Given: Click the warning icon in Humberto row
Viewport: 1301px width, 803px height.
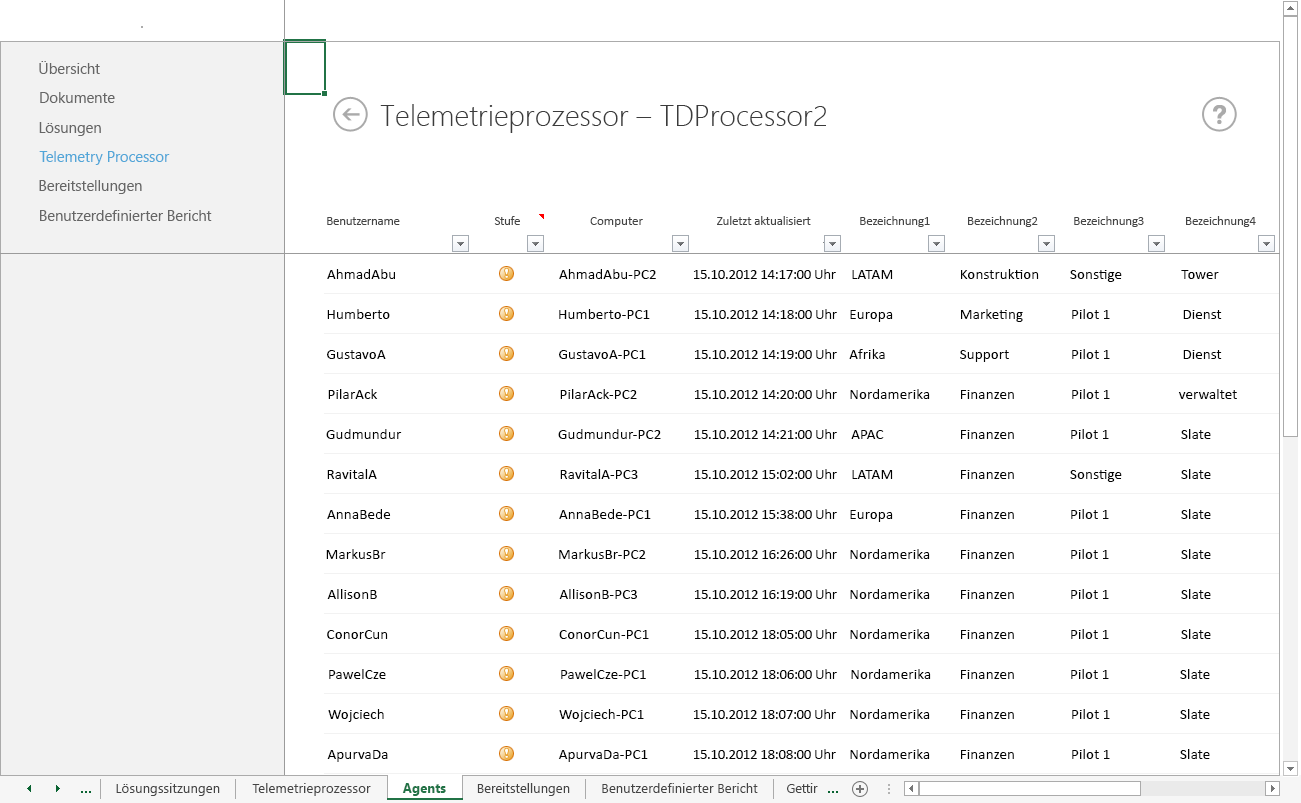Looking at the screenshot, I should point(506,314).
